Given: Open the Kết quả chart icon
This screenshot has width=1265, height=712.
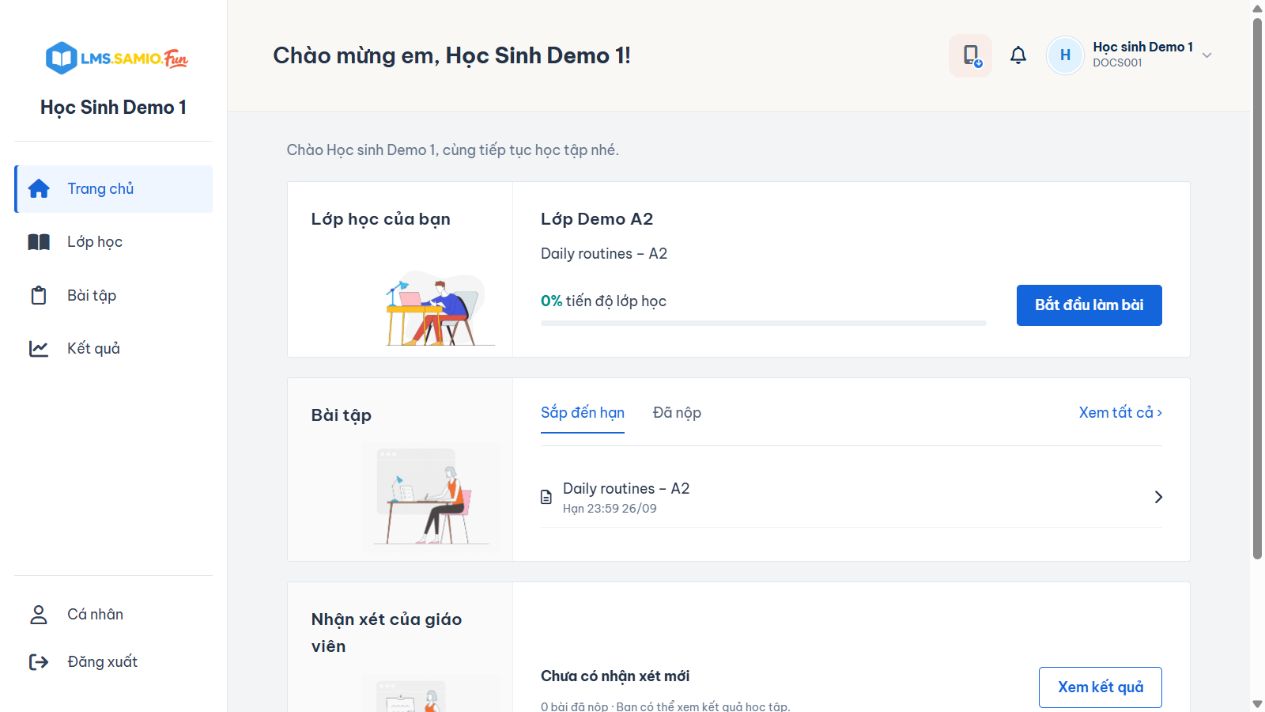Looking at the screenshot, I should click(x=39, y=349).
